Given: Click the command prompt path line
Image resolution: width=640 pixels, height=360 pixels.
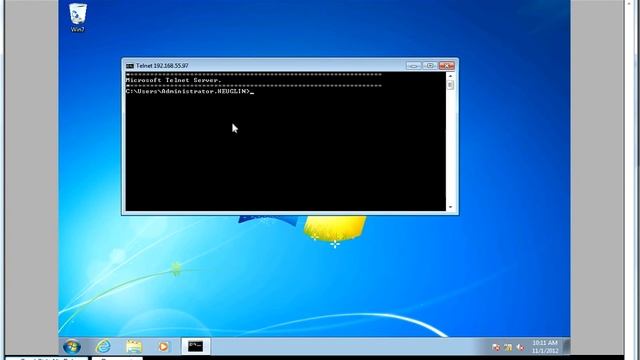Looking at the screenshot, I should [x=190, y=91].
